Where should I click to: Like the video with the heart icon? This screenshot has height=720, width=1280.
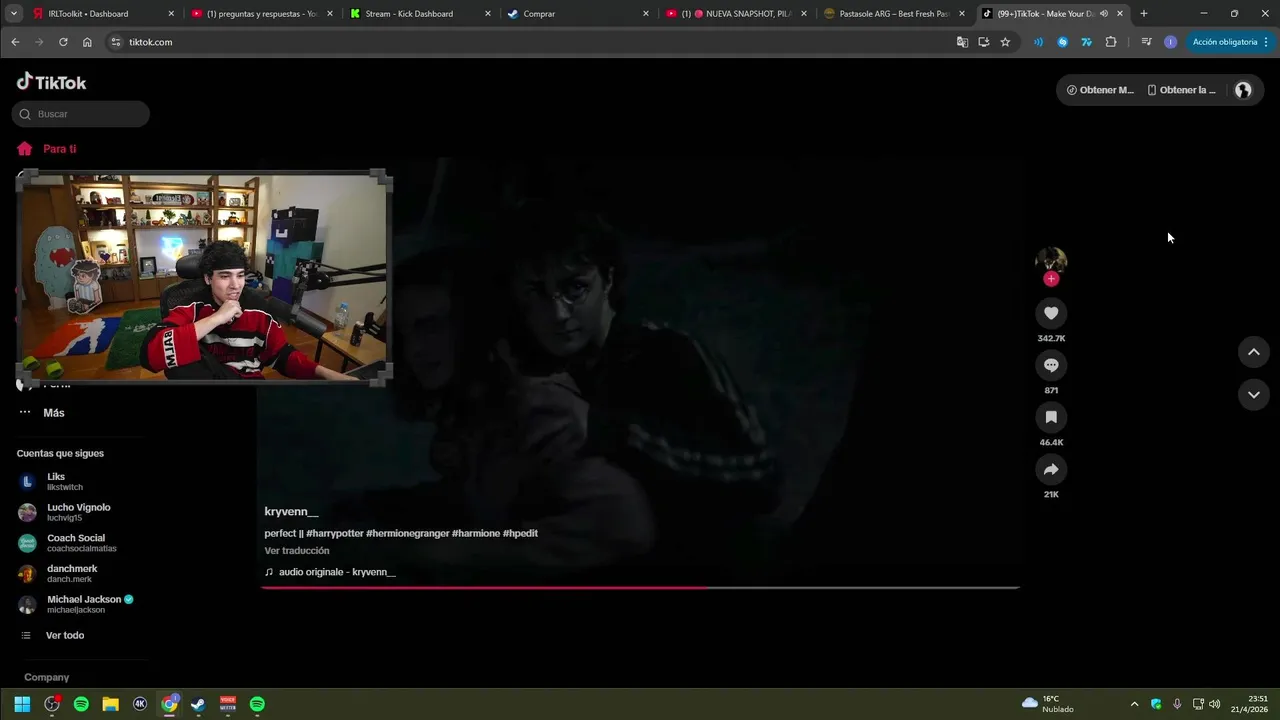pos(1051,313)
